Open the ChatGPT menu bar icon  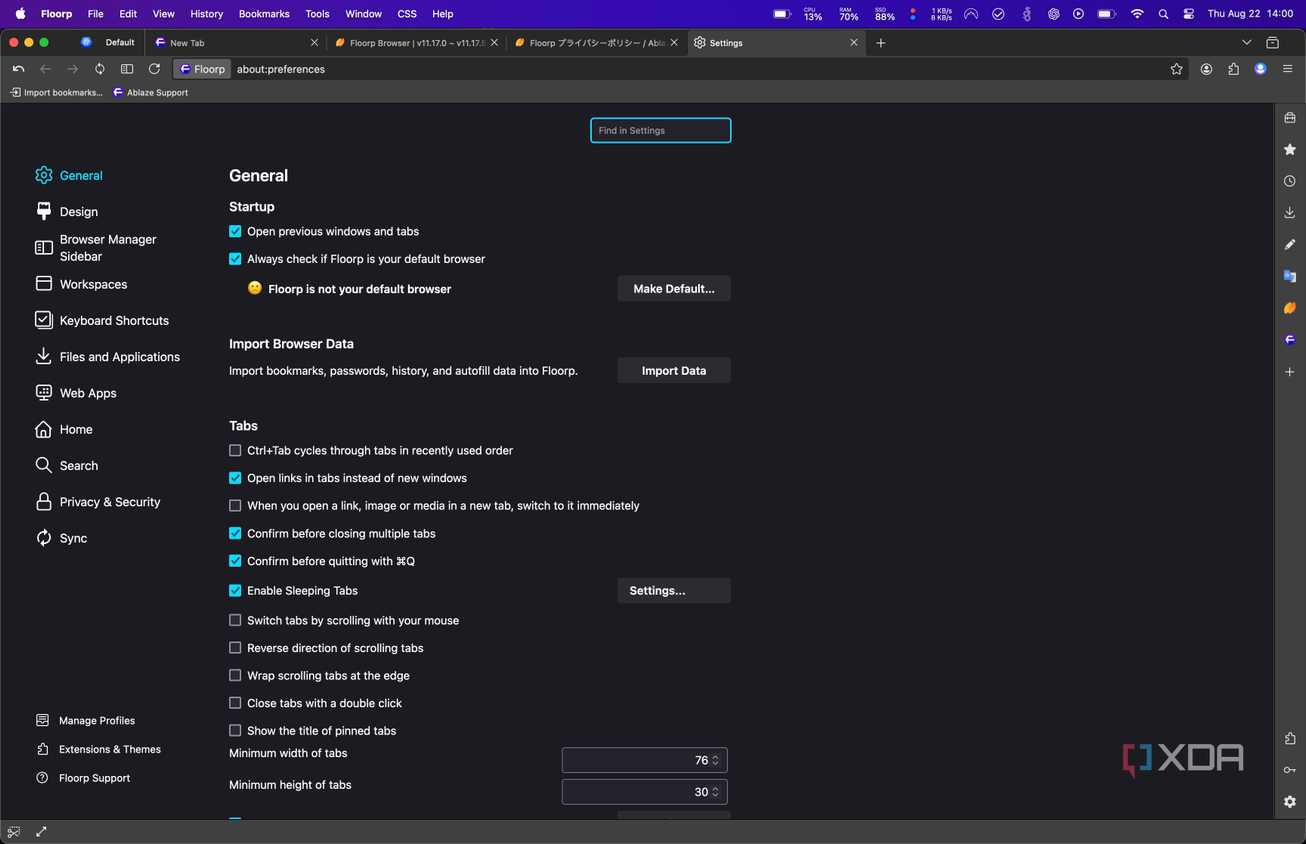[1053, 14]
